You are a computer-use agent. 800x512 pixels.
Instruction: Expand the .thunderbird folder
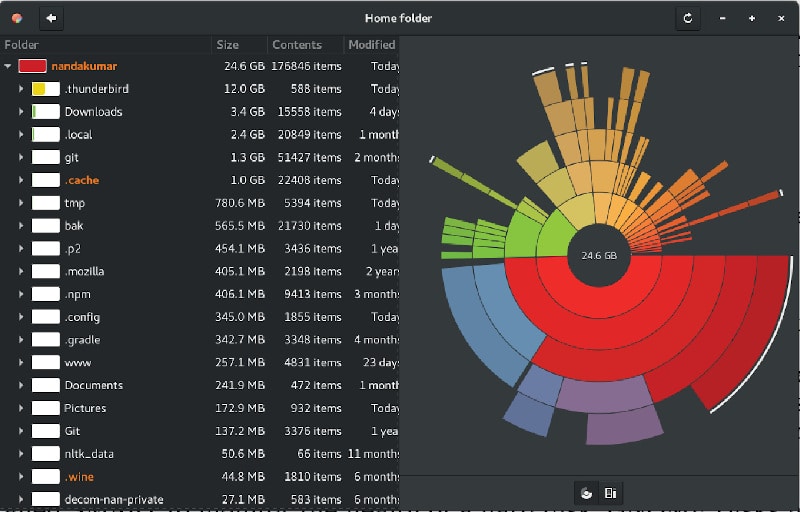(x=21, y=89)
